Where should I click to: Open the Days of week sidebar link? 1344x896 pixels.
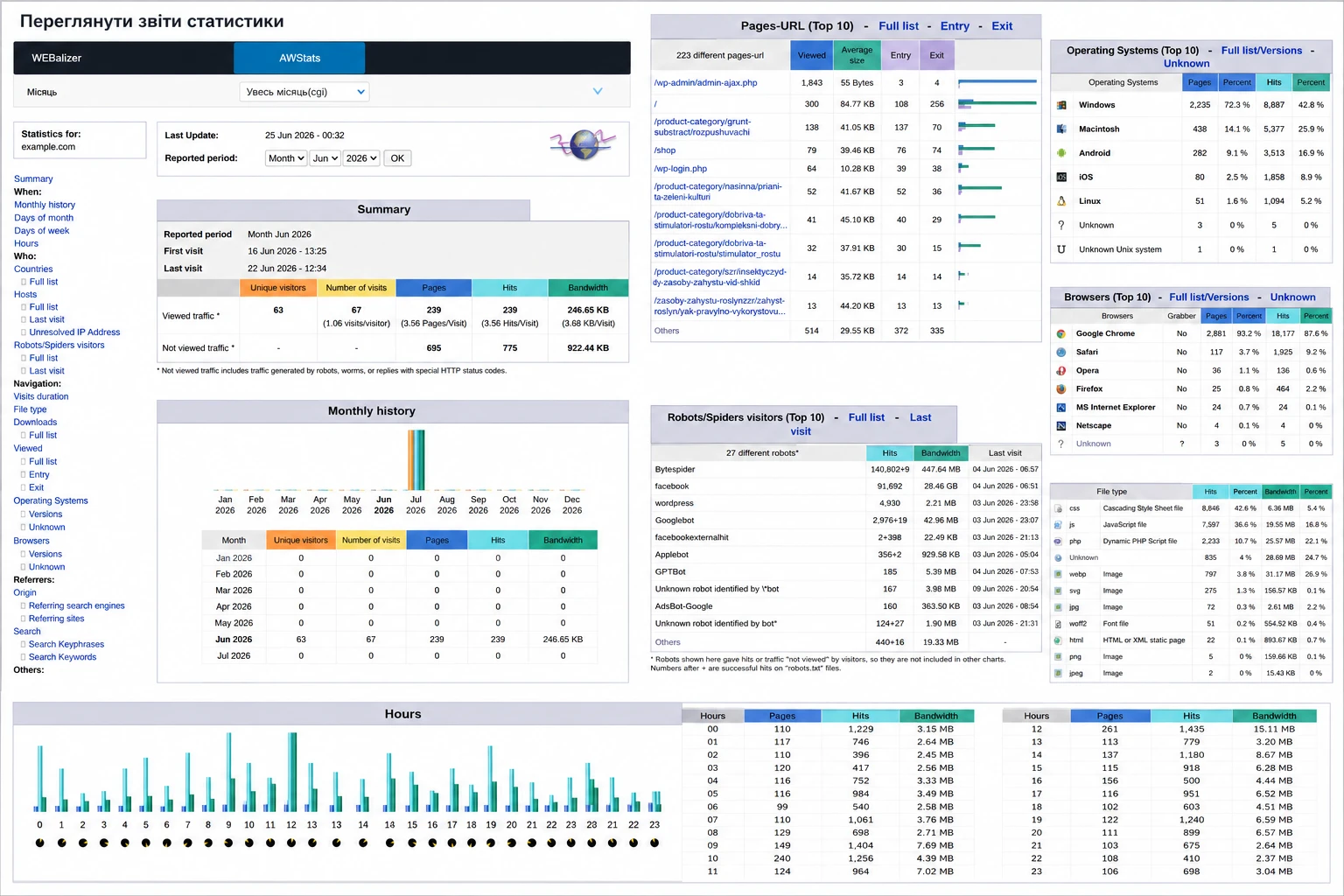point(42,231)
